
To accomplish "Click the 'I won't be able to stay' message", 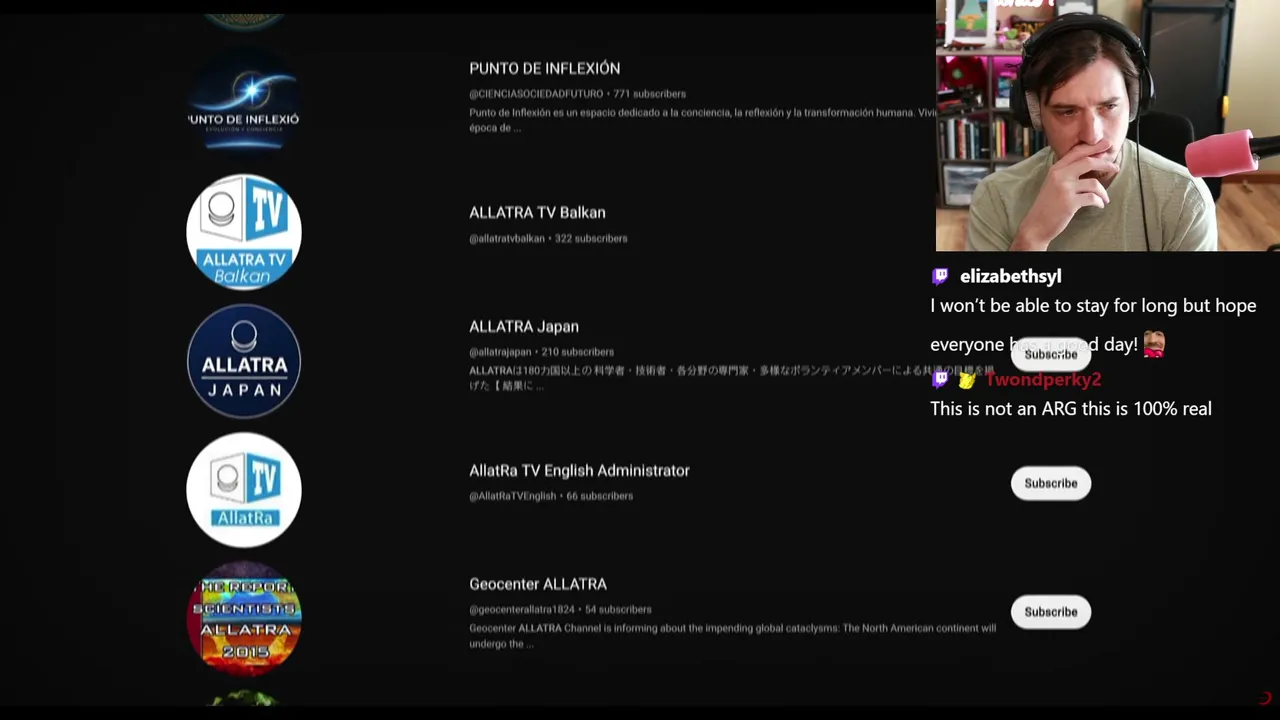I will (x=1093, y=325).
